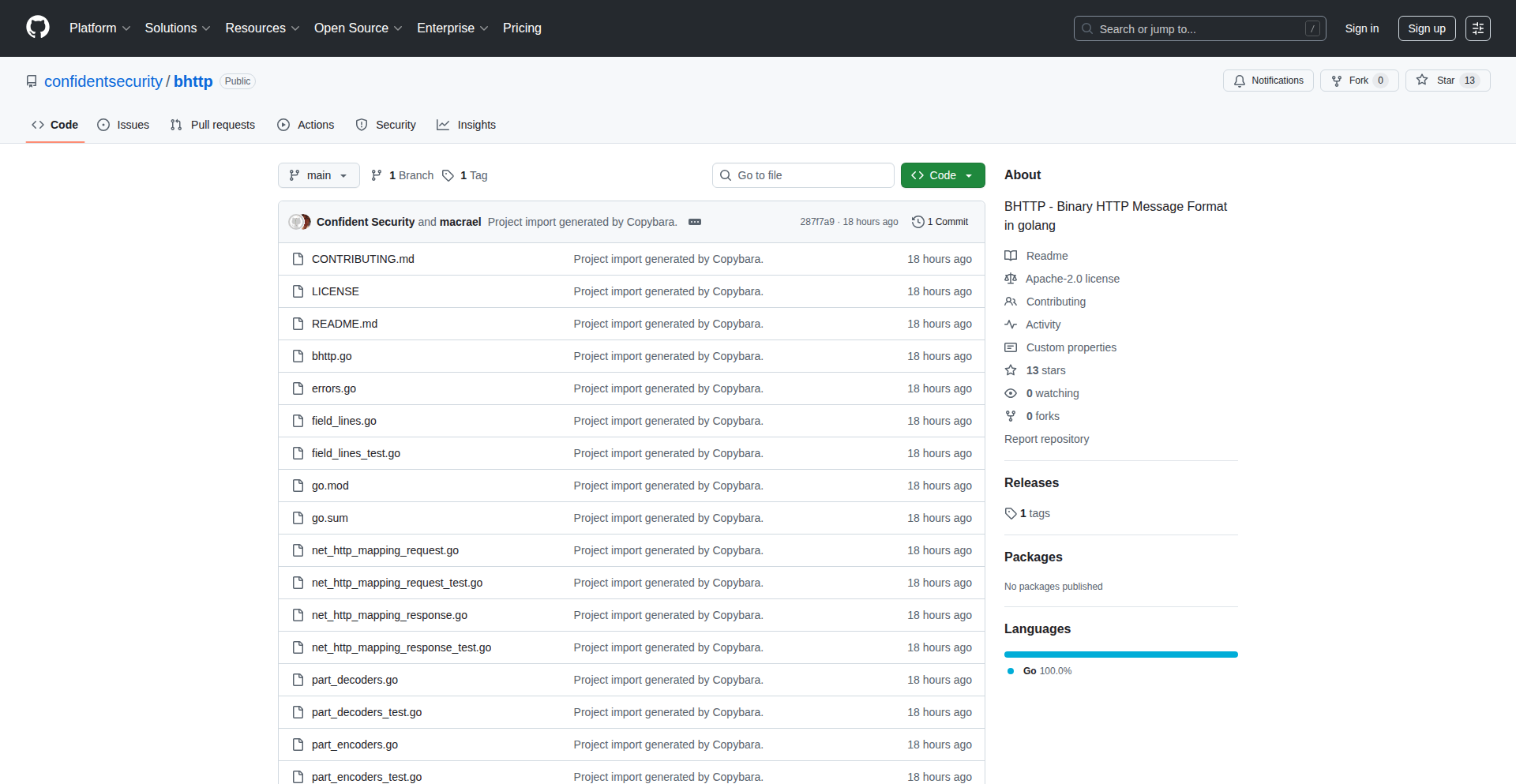Expand the Platform navigation menu
This screenshot has height=784, width=1516.
pos(99,28)
